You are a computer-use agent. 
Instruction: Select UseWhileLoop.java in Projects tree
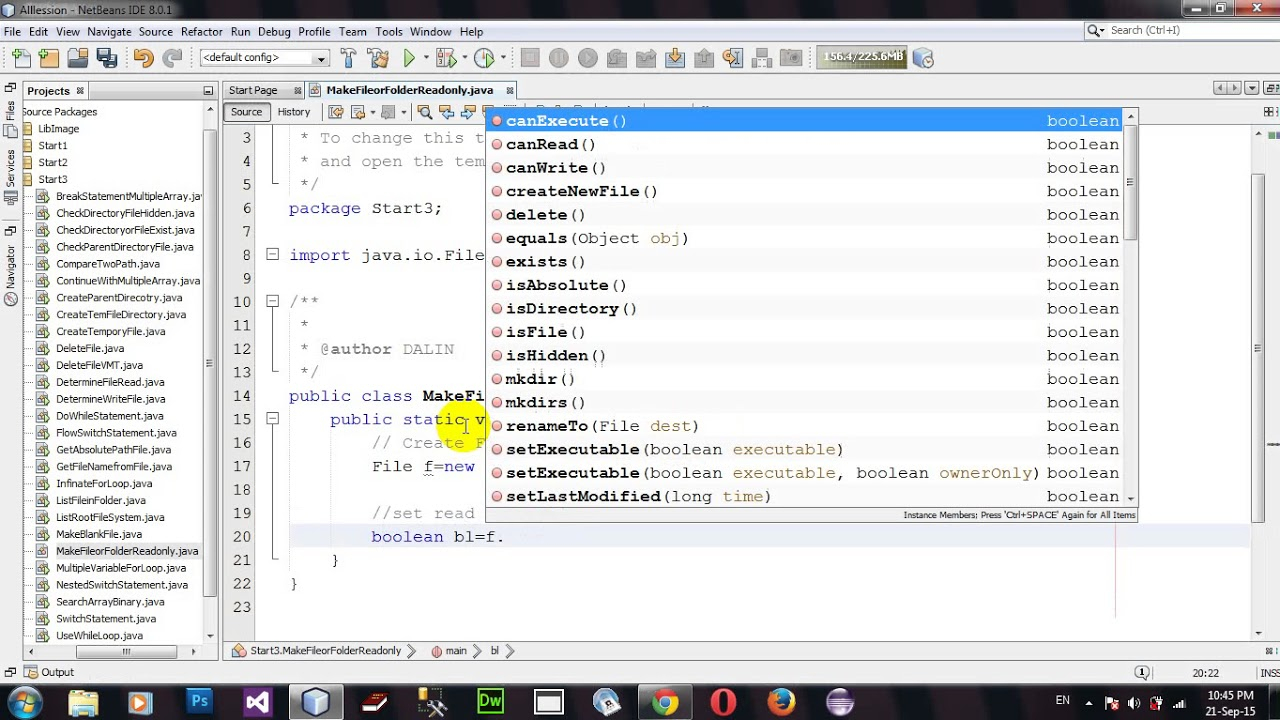pyautogui.click(x=99, y=635)
